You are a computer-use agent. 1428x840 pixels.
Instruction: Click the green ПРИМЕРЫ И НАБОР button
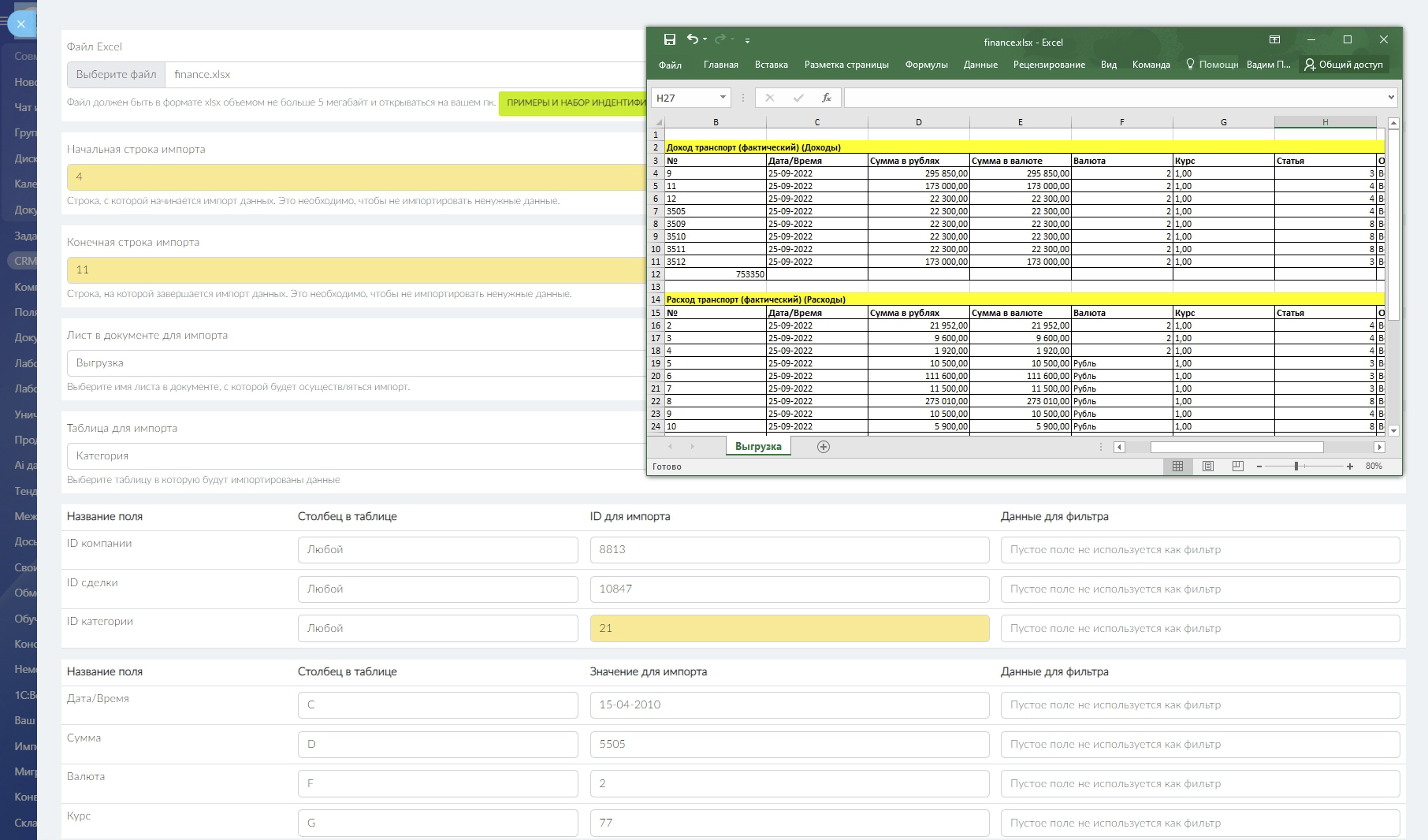[573, 102]
